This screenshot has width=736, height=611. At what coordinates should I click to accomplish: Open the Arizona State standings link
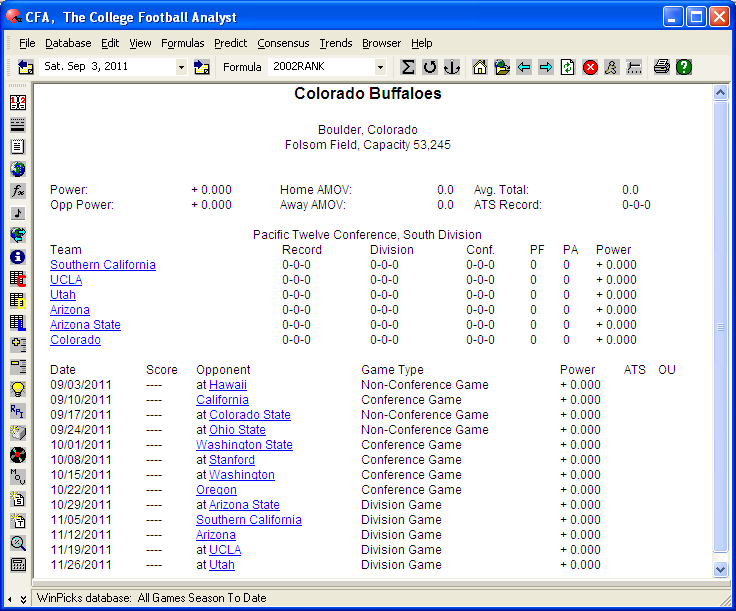pyautogui.click(x=85, y=325)
